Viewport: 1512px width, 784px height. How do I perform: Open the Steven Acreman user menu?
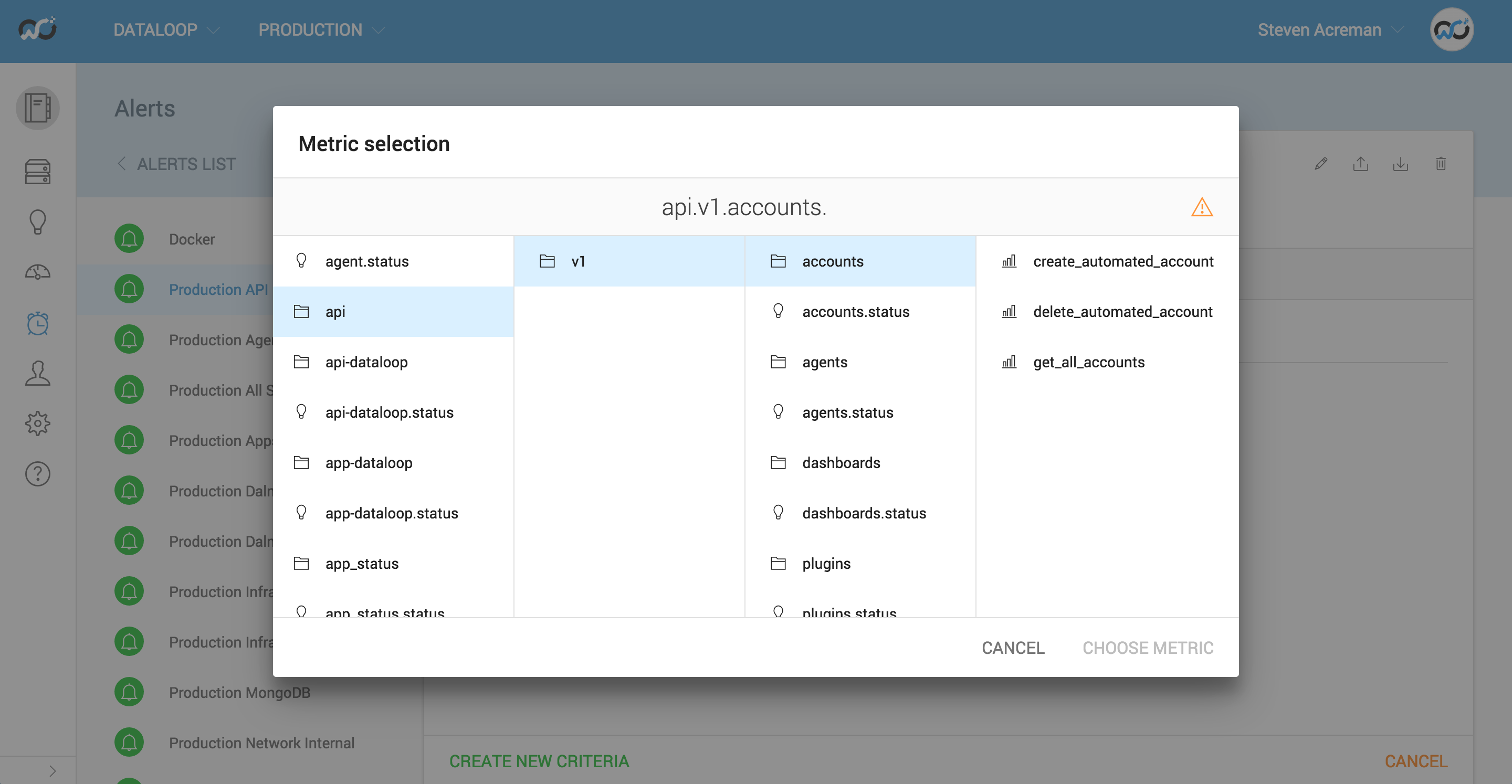pyautogui.click(x=1330, y=30)
